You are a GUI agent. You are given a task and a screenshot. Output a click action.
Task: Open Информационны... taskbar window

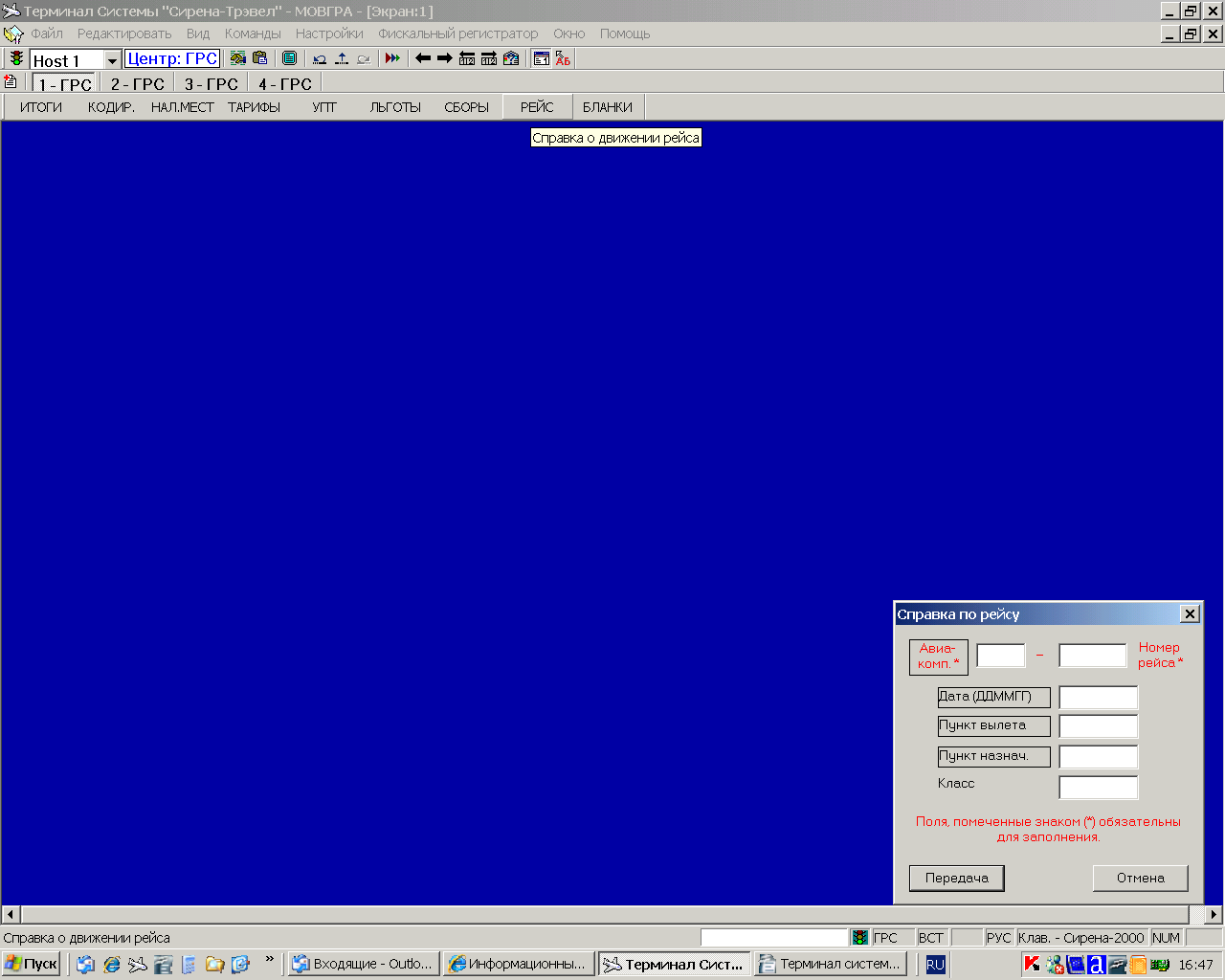[518, 964]
